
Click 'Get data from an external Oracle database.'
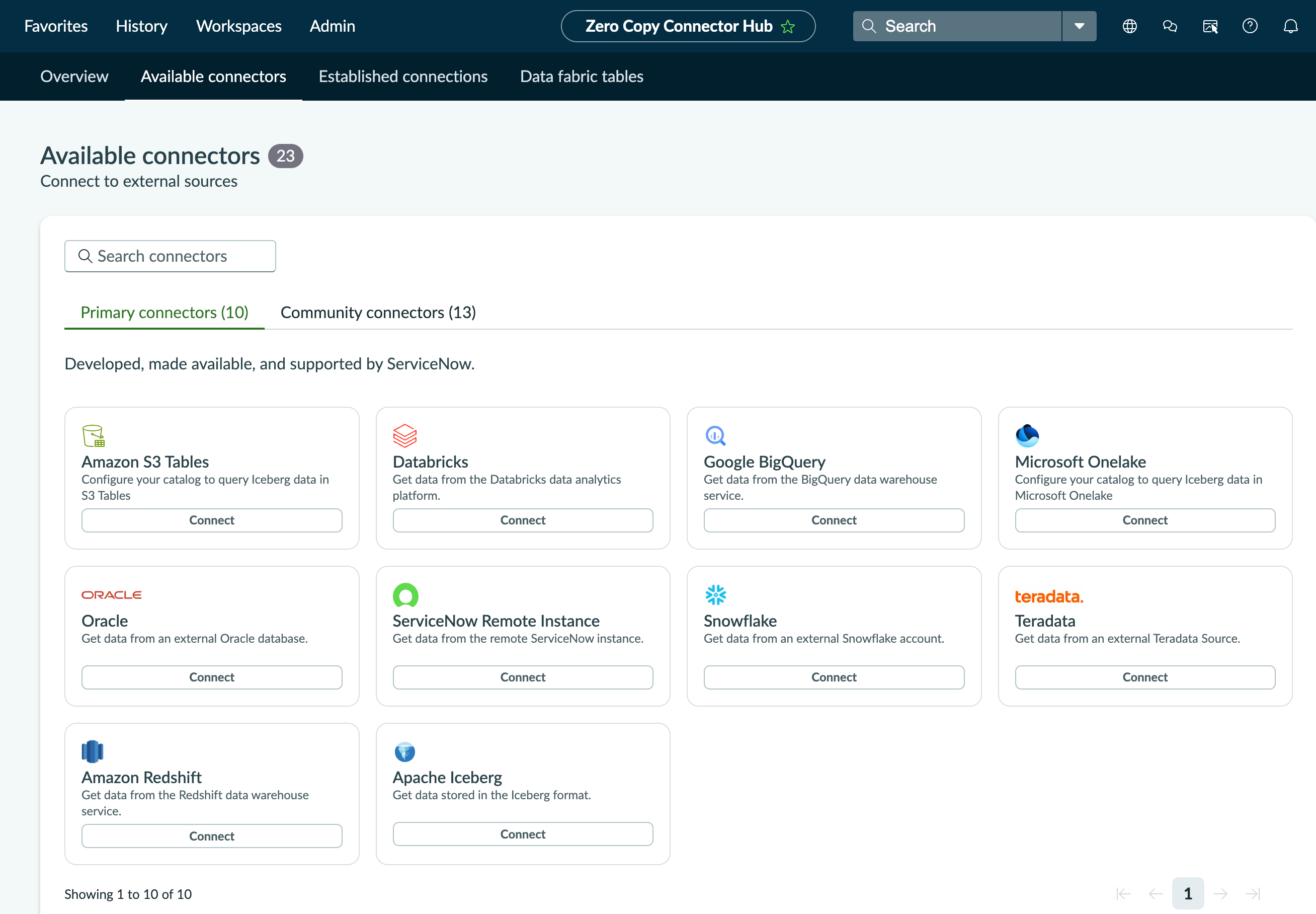click(x=195, y=639)
